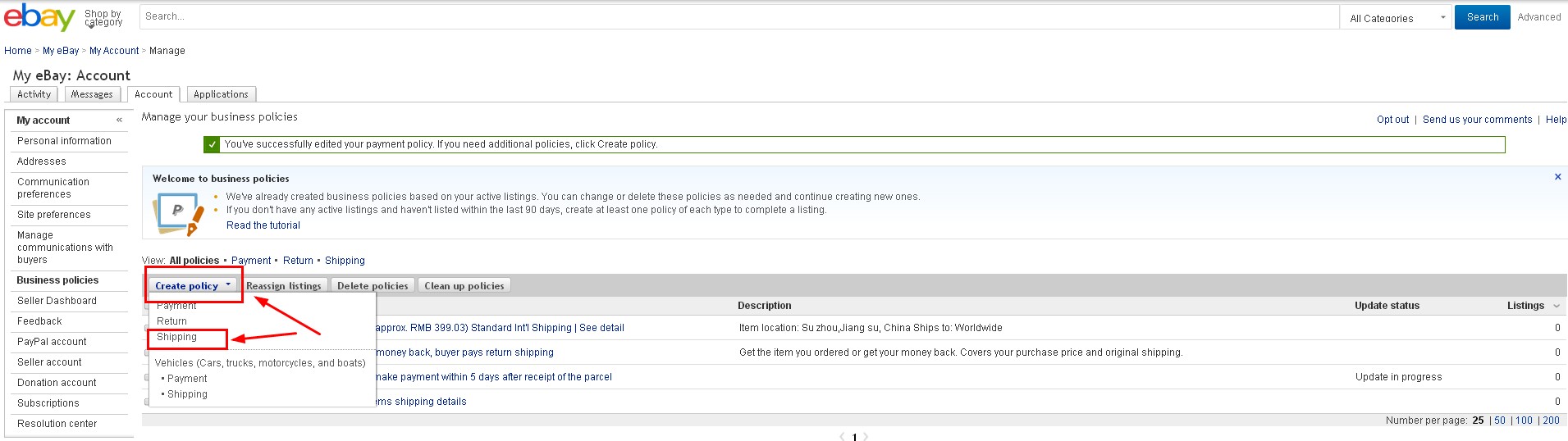Image resolution: width=1568 pixels, height=441 pixels.
Task: Choose Shipping from Create policy menu
Action: pos(177,337)
